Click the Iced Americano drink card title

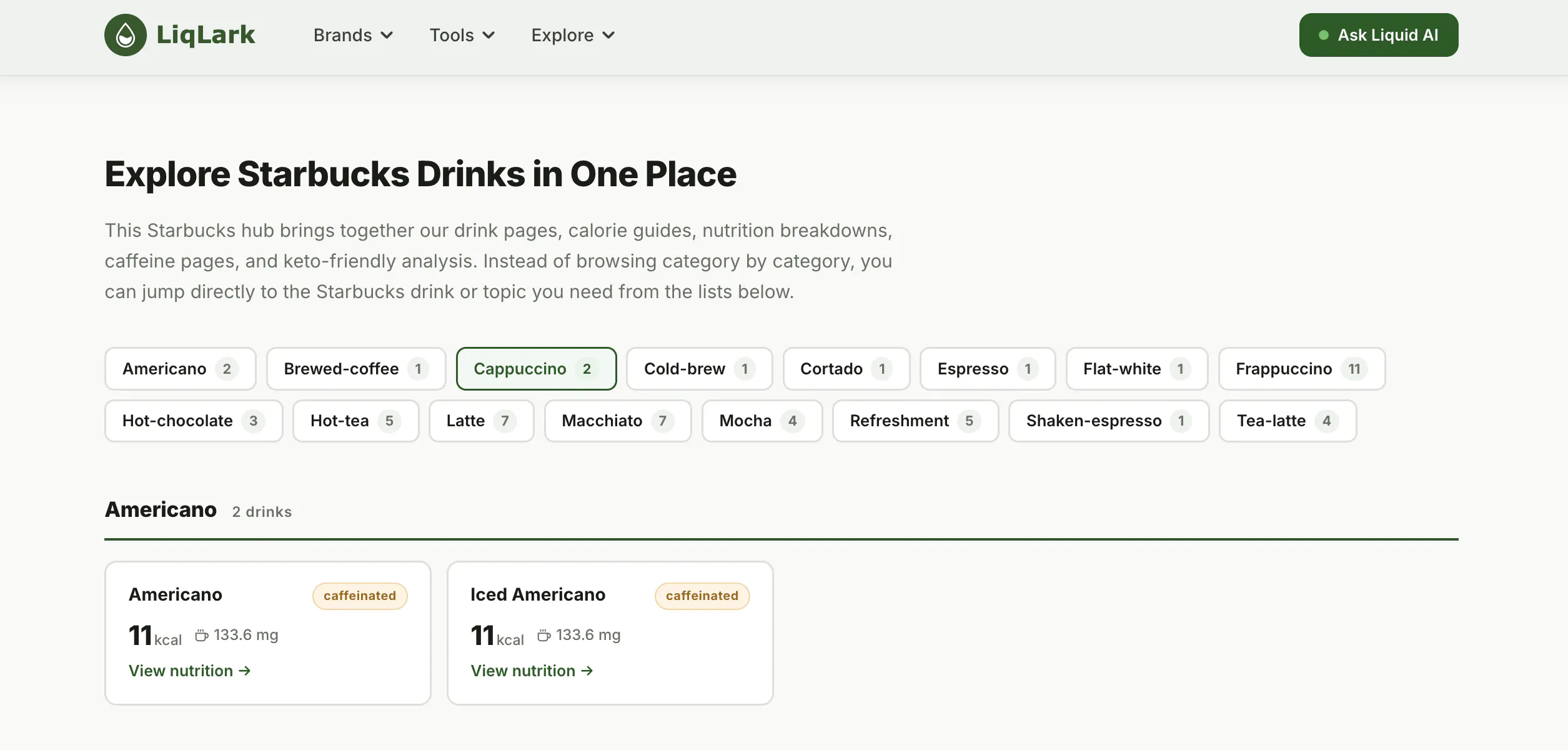[x=538, y=594]
